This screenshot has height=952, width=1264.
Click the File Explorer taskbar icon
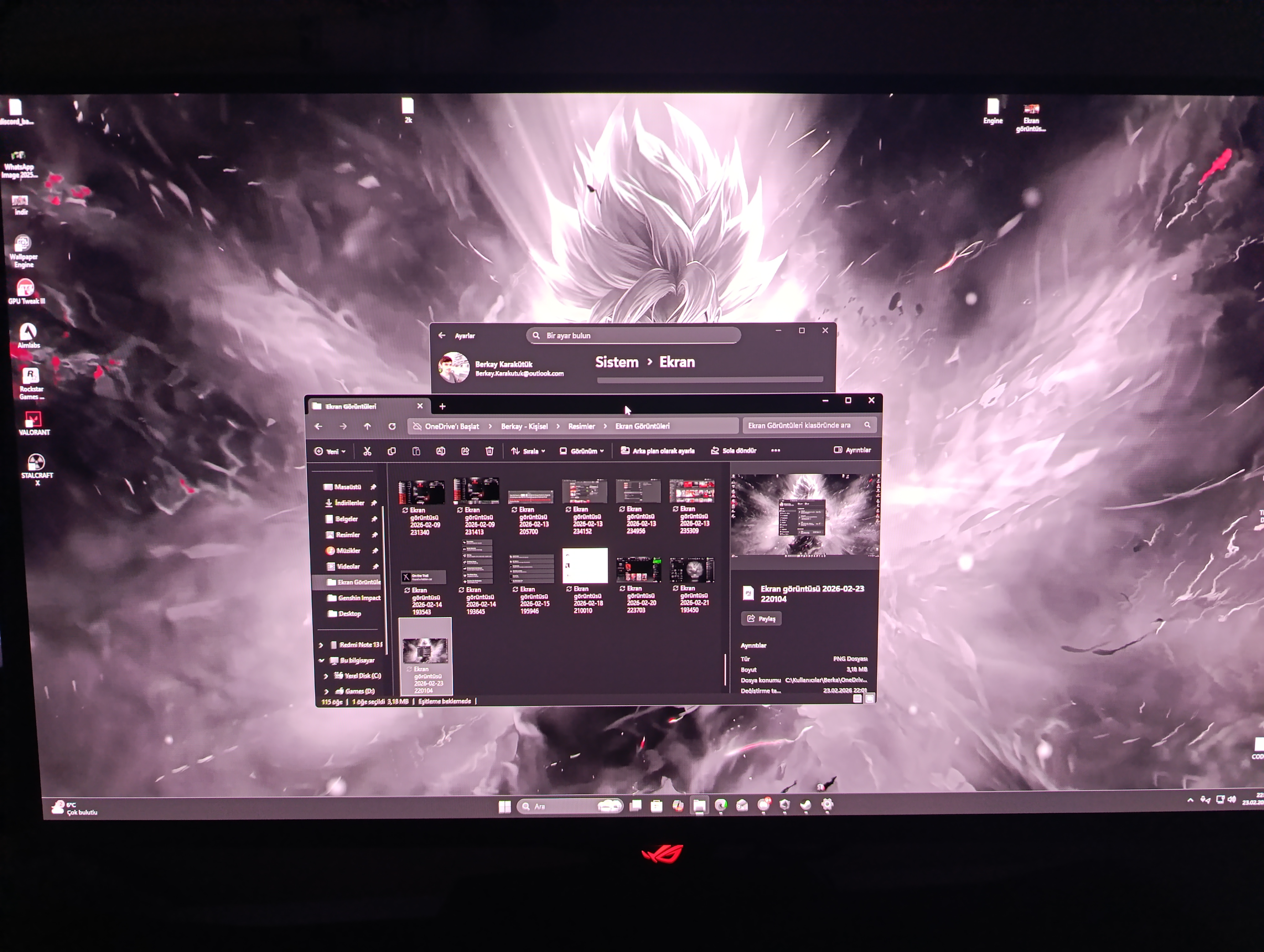point(699,806)
